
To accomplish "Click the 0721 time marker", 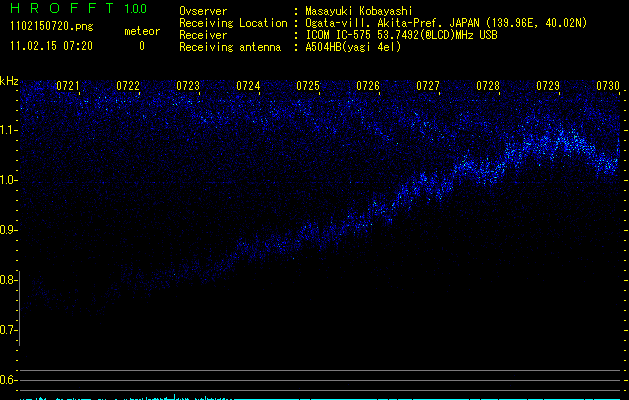I will [68, 86].
